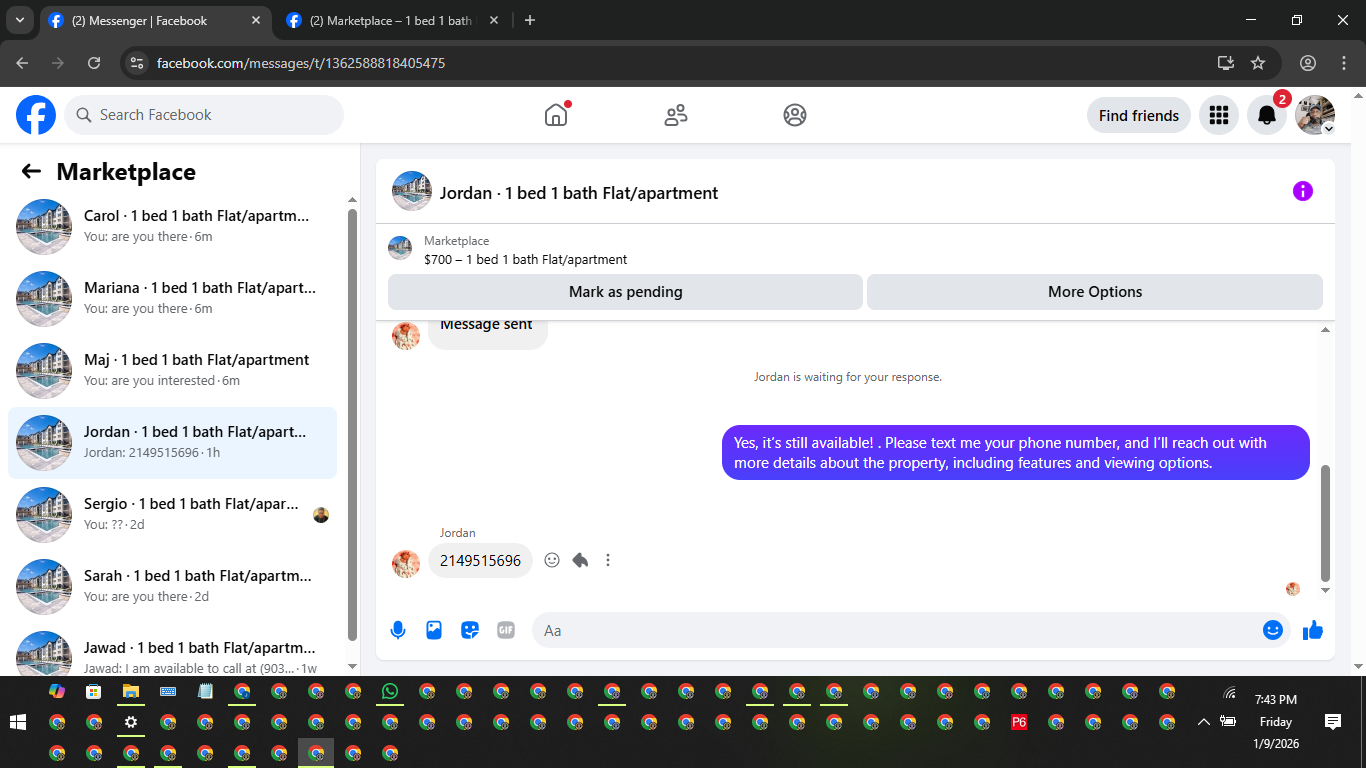The width and height of the screenshot is (1366, 768).
Task: Open Maj's apartment conversation
Action: [172, 370]
